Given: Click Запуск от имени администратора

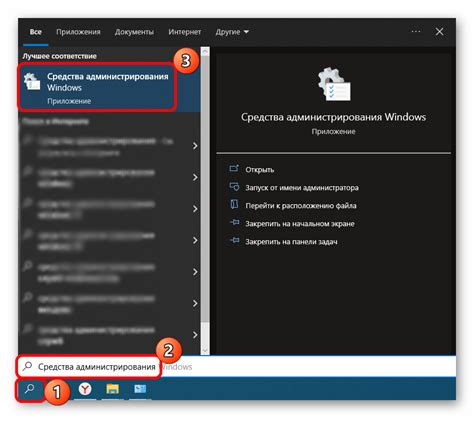Looking at the screenshot, I should (302, 188).
